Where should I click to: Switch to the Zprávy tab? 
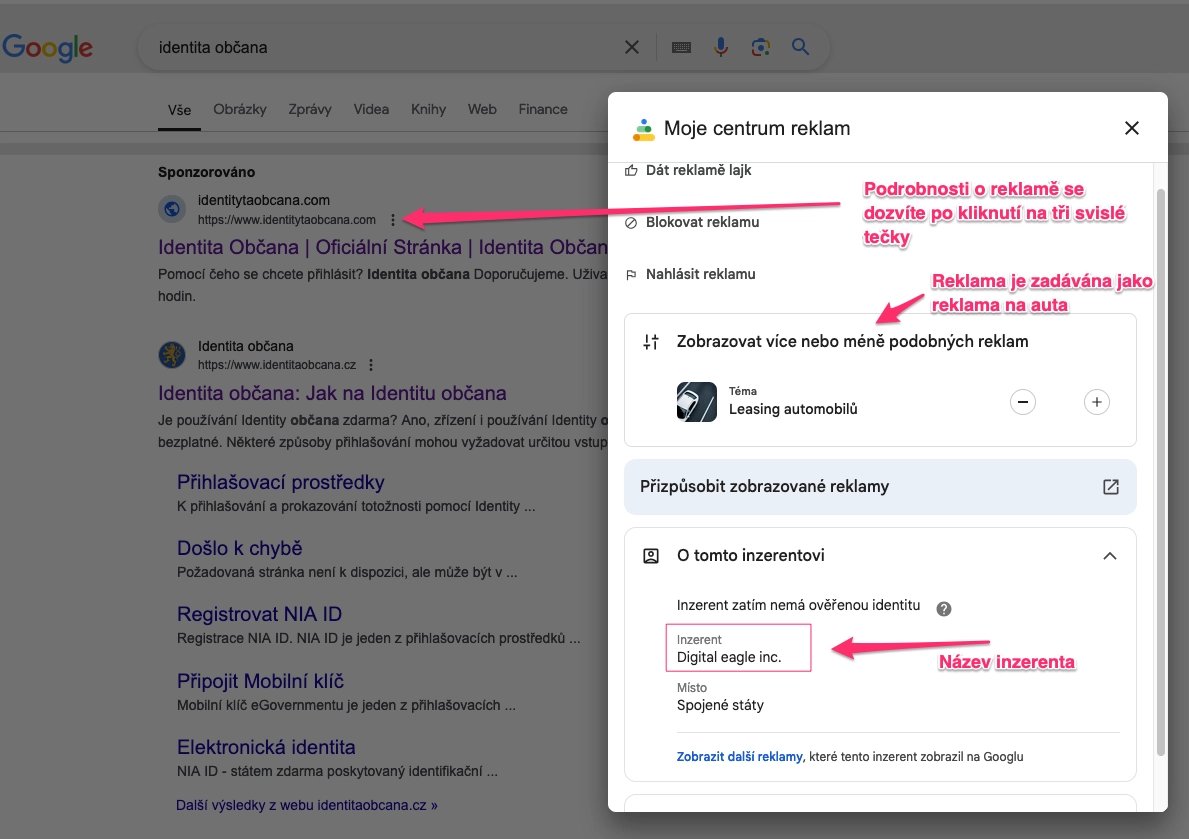pyautogui.click(x=309, y=109)
